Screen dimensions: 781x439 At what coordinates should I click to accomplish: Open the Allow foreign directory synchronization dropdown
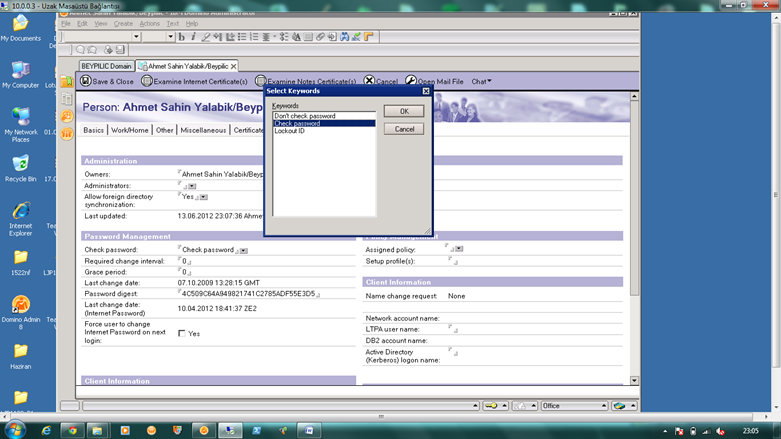click(204, 197)
